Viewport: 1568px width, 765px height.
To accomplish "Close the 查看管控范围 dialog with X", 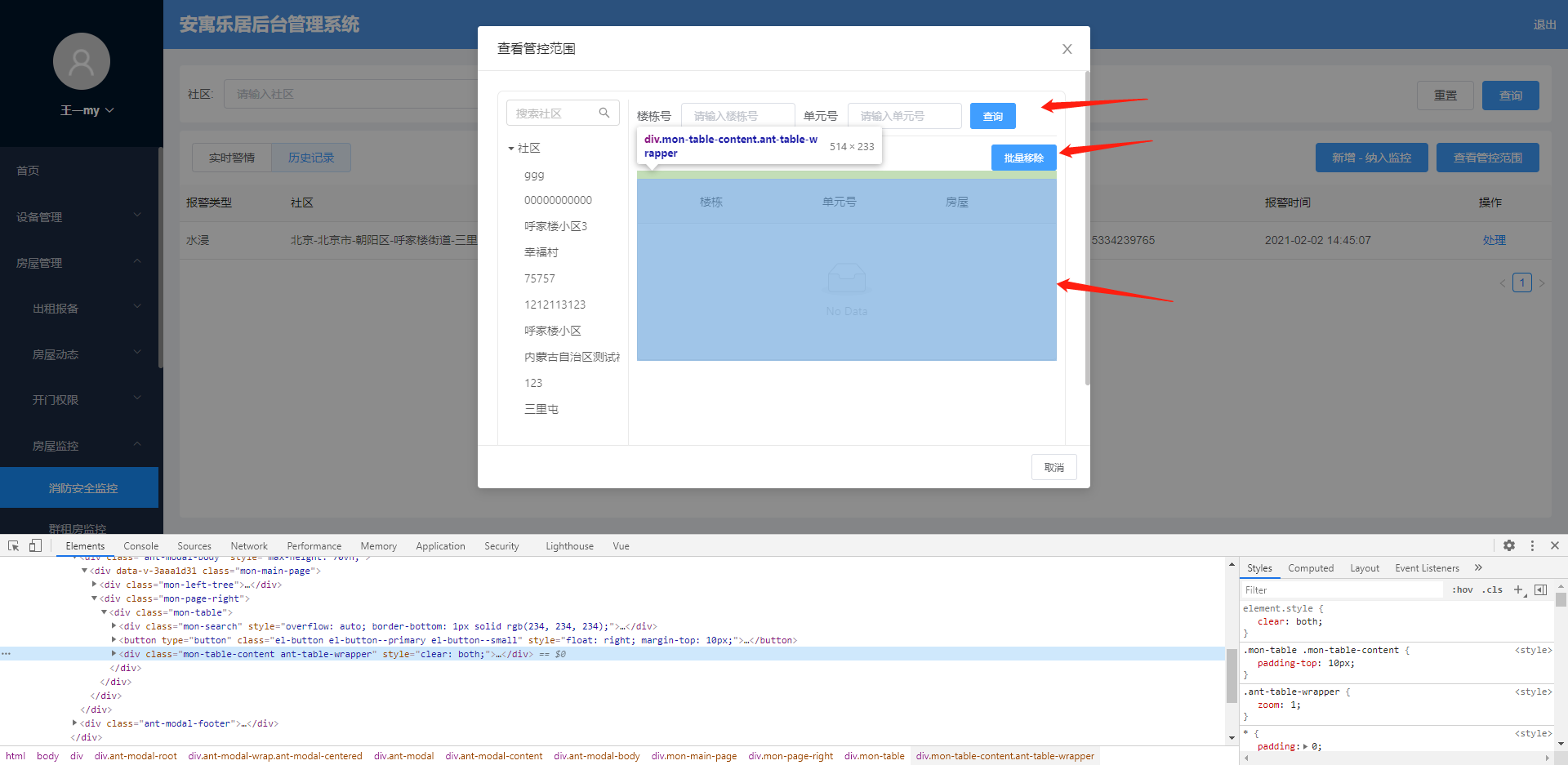I will tap(1067, 49).
